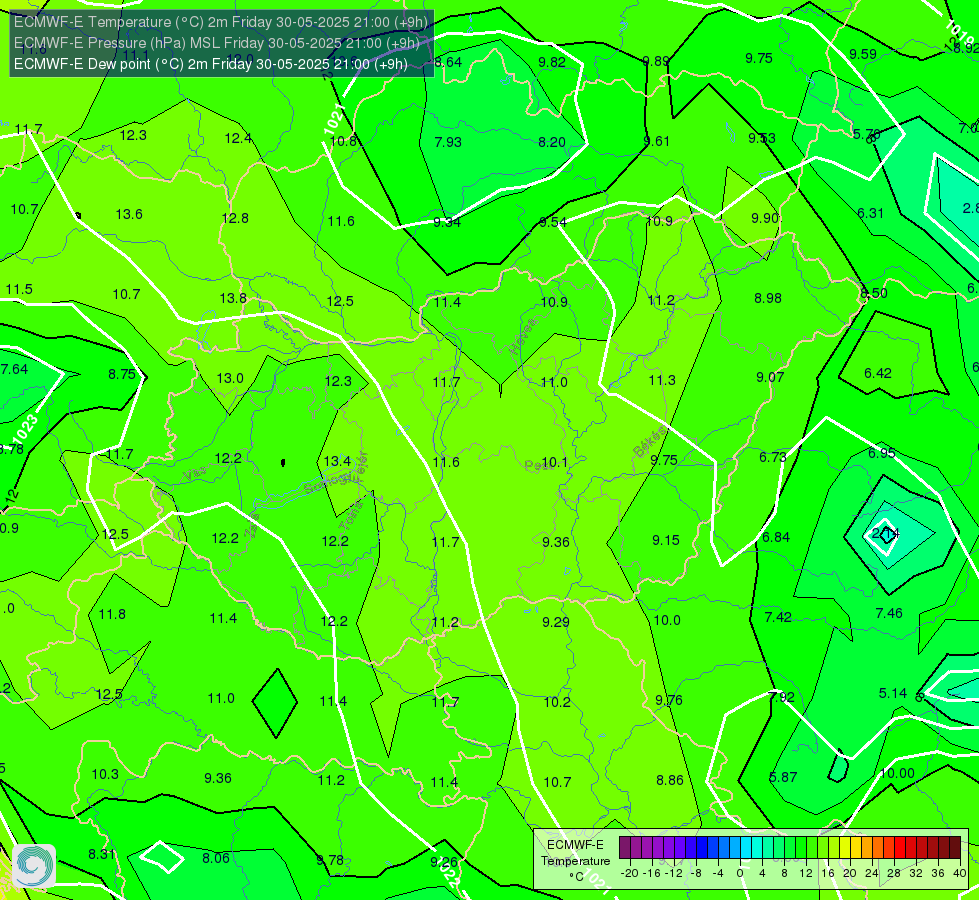The image size is (979, 900).
Task: Click the 1023 isobar label
Action: [25, 429]
